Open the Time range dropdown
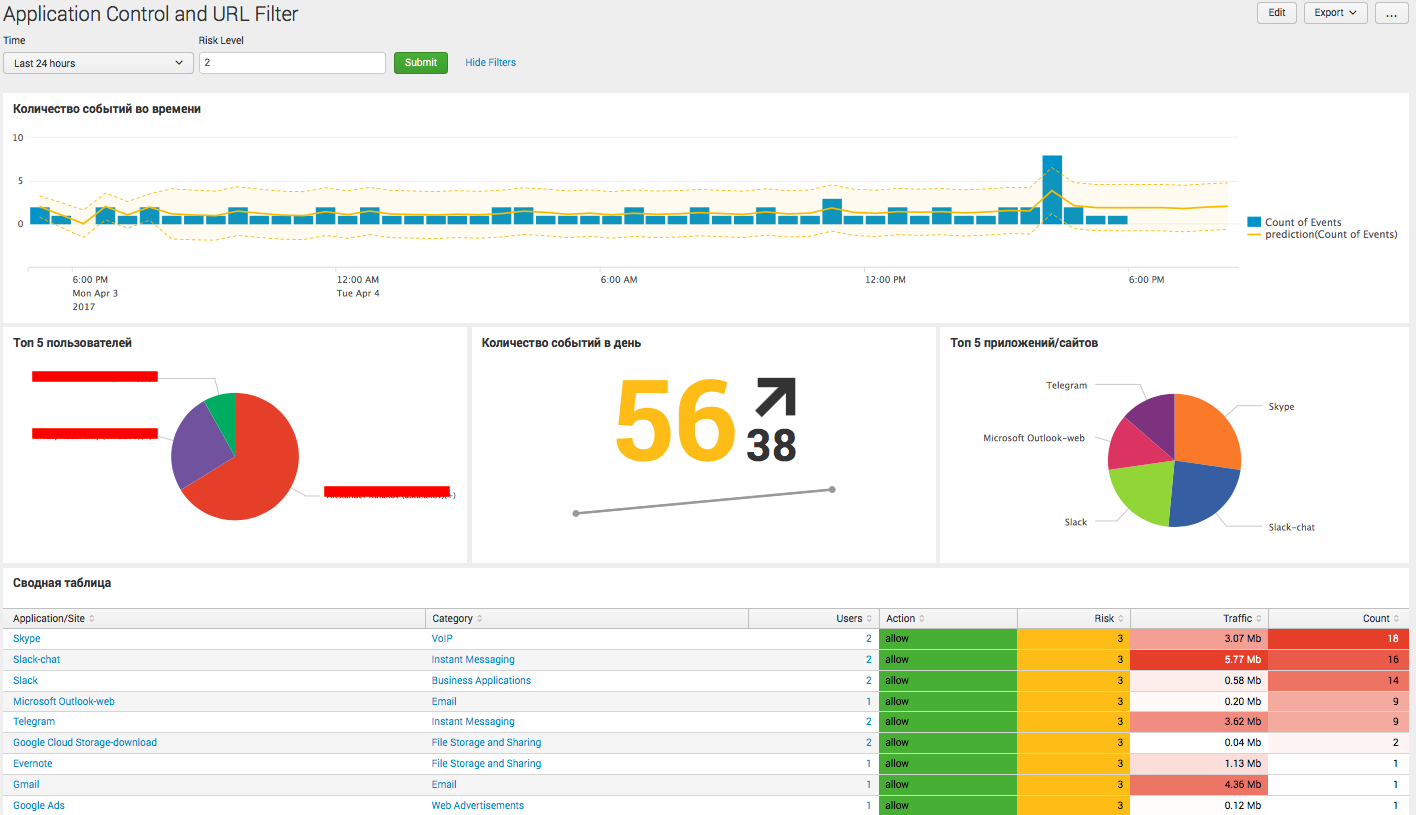The width and height of the screenshot is (1416, 815). [x=99, y=63]
